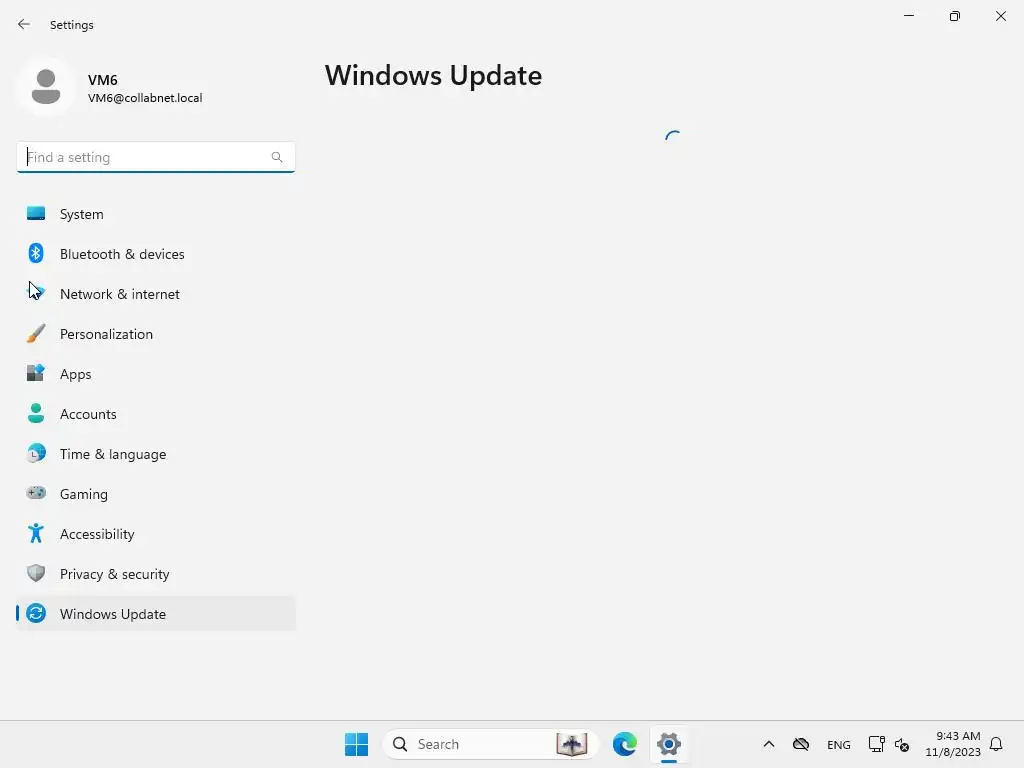Open System settings category
Viewport: 1024px width, 768px height.
(155, 214)
